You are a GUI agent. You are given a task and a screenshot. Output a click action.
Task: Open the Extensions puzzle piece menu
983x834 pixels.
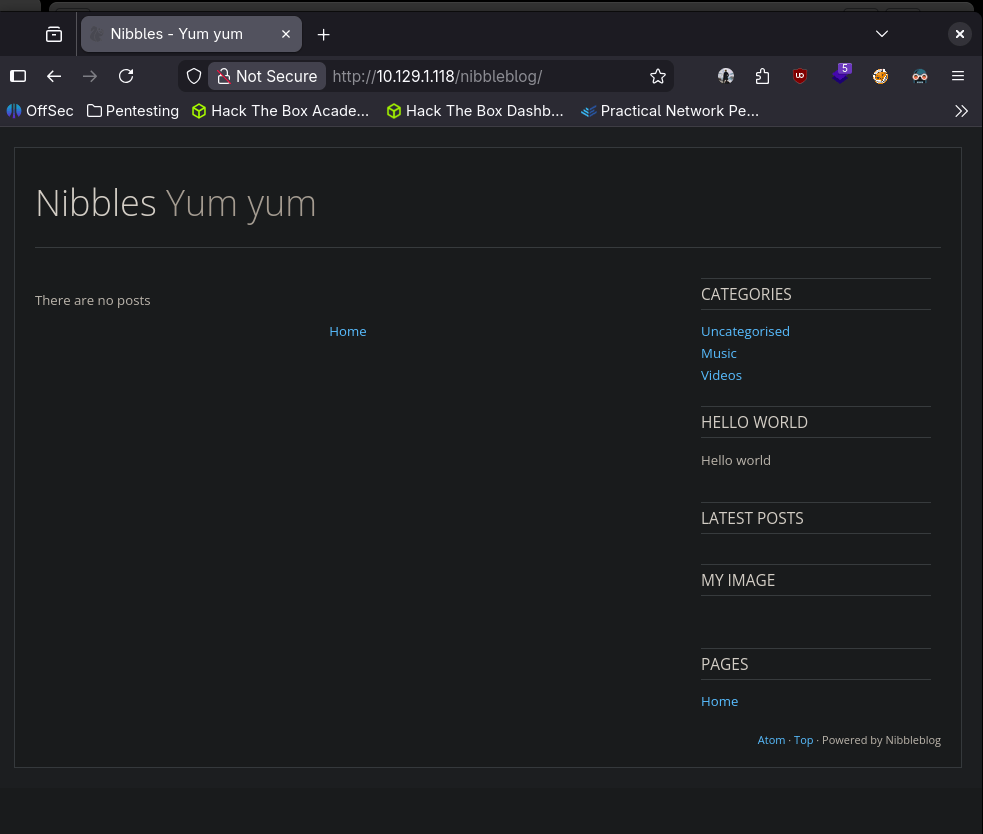763,76
